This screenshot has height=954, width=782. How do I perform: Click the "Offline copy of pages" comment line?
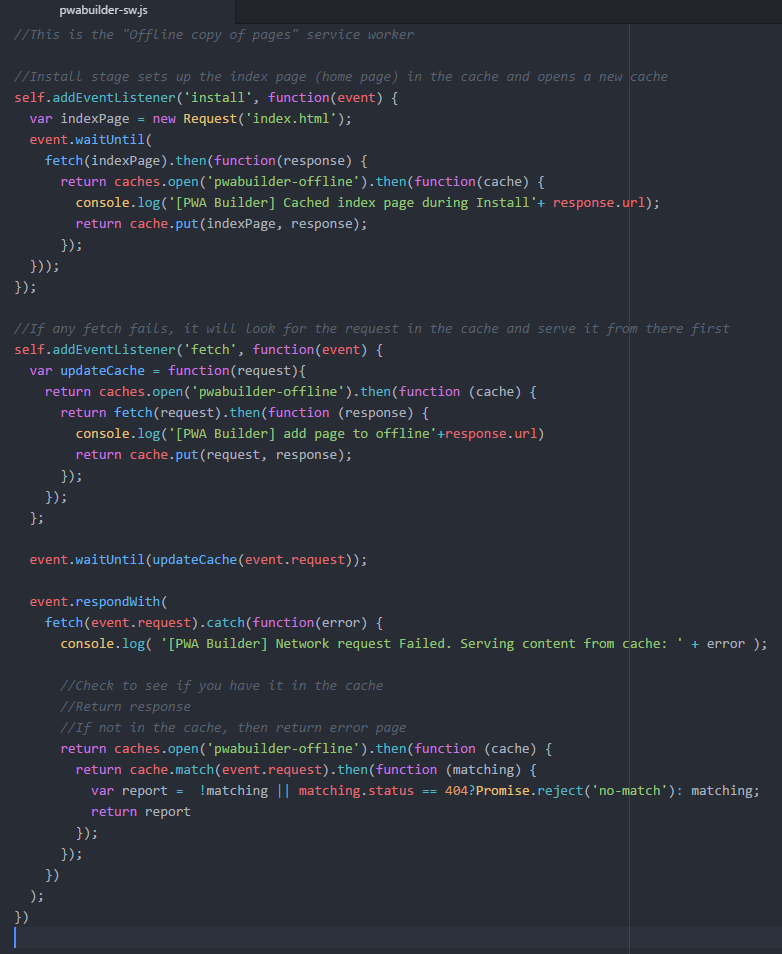pyautogui.click(x=214, y=35)
